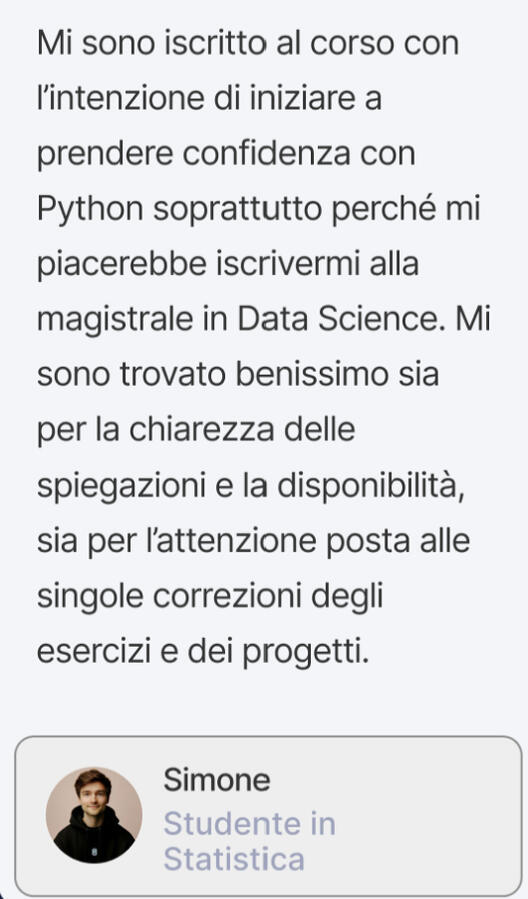The height and width of the screenshot is (899, 528).
Task: Click the word 'Statistica' in the card
Action: 234,859
